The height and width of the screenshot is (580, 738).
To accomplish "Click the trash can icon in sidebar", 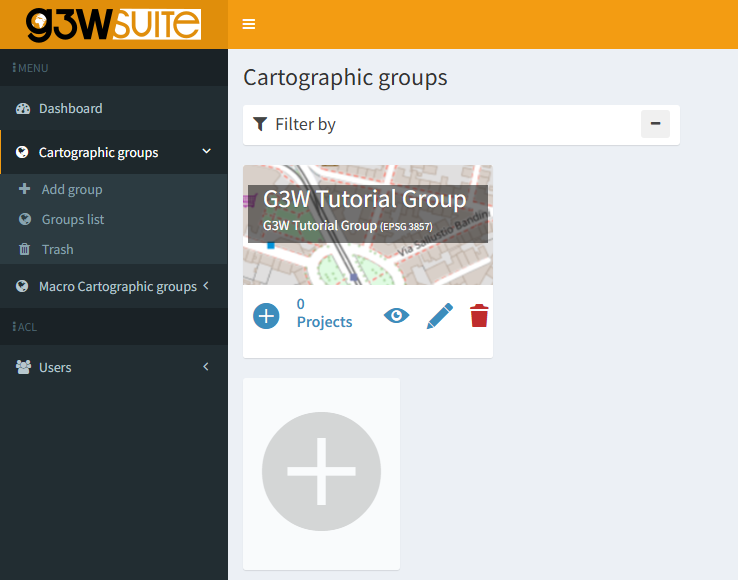I will click(24, 249).
